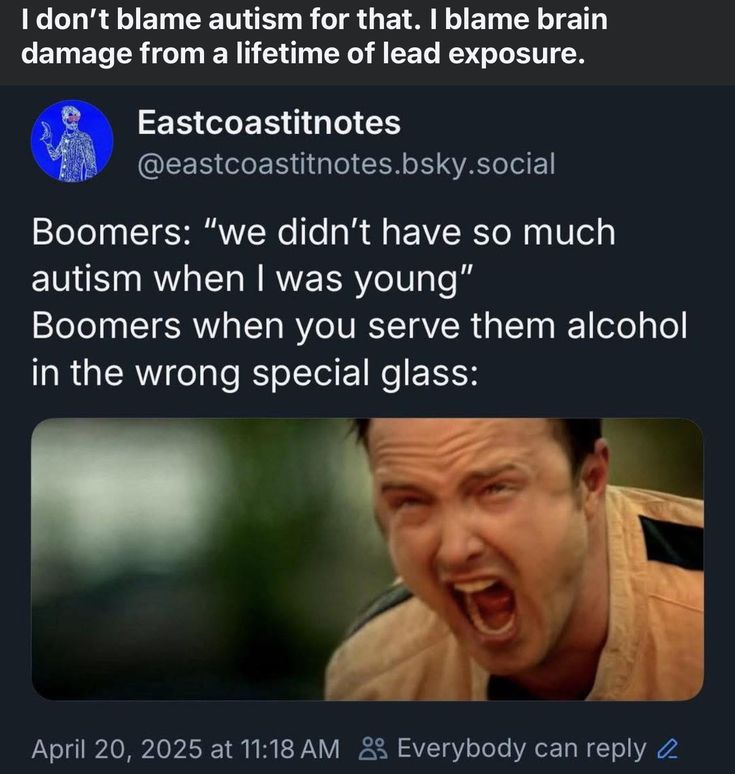The width and height of the screenshot is (735, 774).
Task: Click the display name Eastcoastitnotes
Action: pyautogui.click(x=268, y=123)
